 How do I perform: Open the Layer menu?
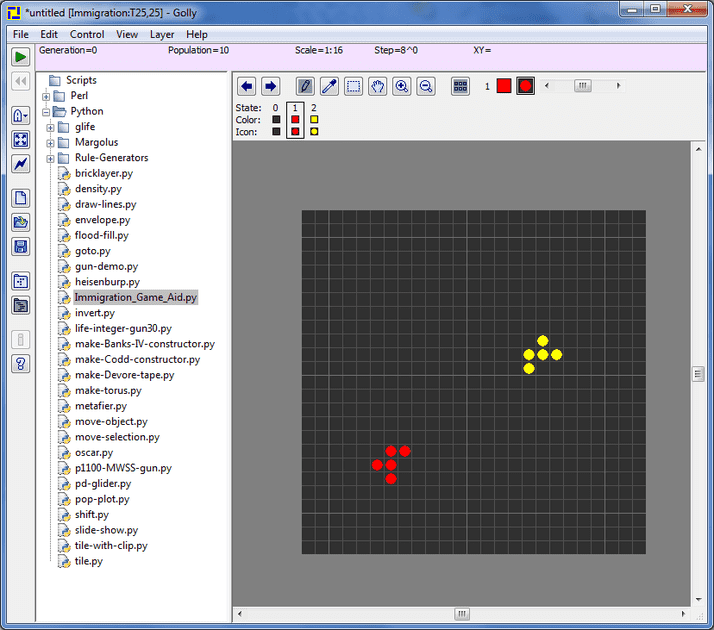tap(162, 34)
